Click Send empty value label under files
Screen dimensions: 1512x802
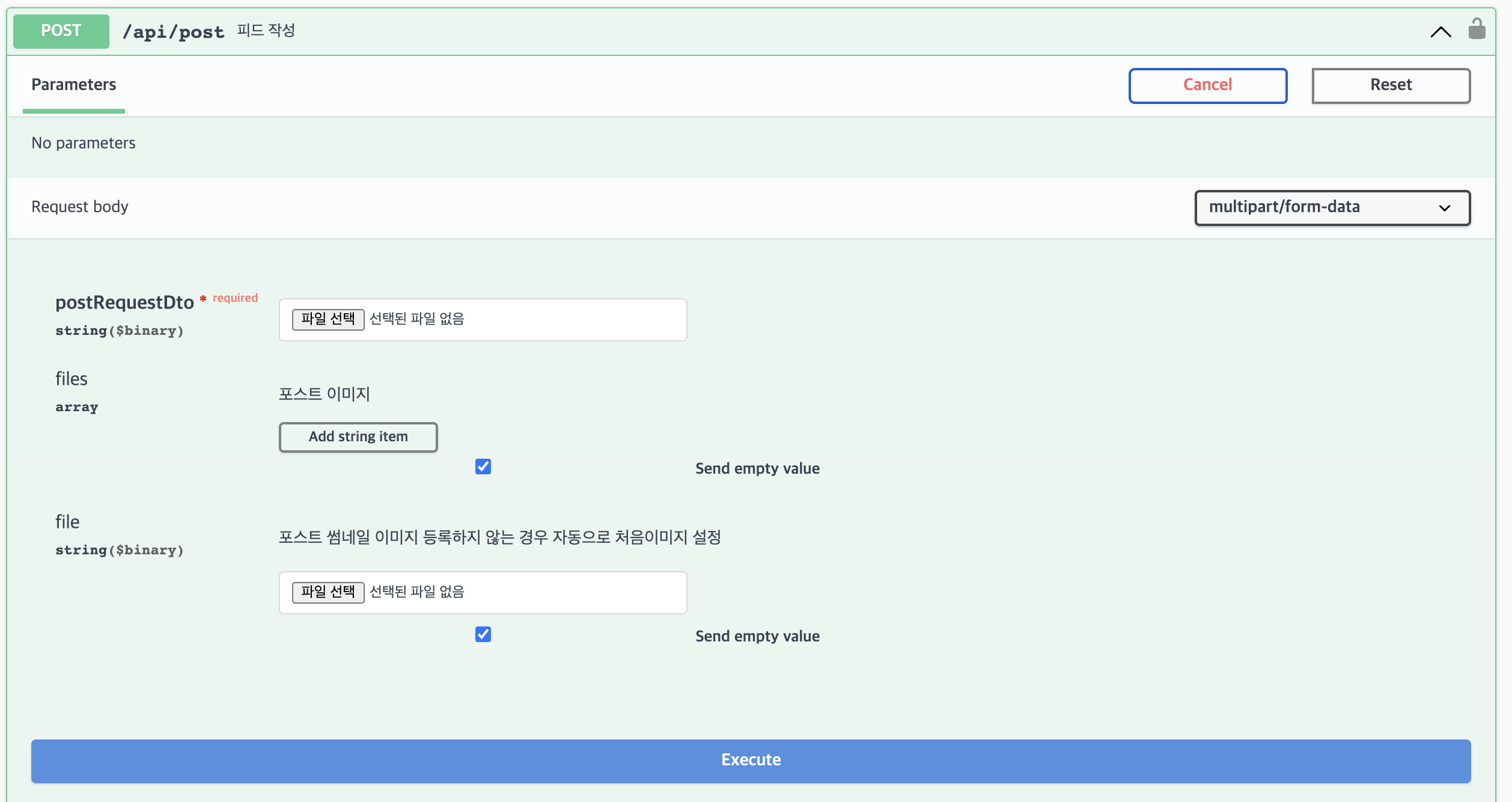point(757,469)
